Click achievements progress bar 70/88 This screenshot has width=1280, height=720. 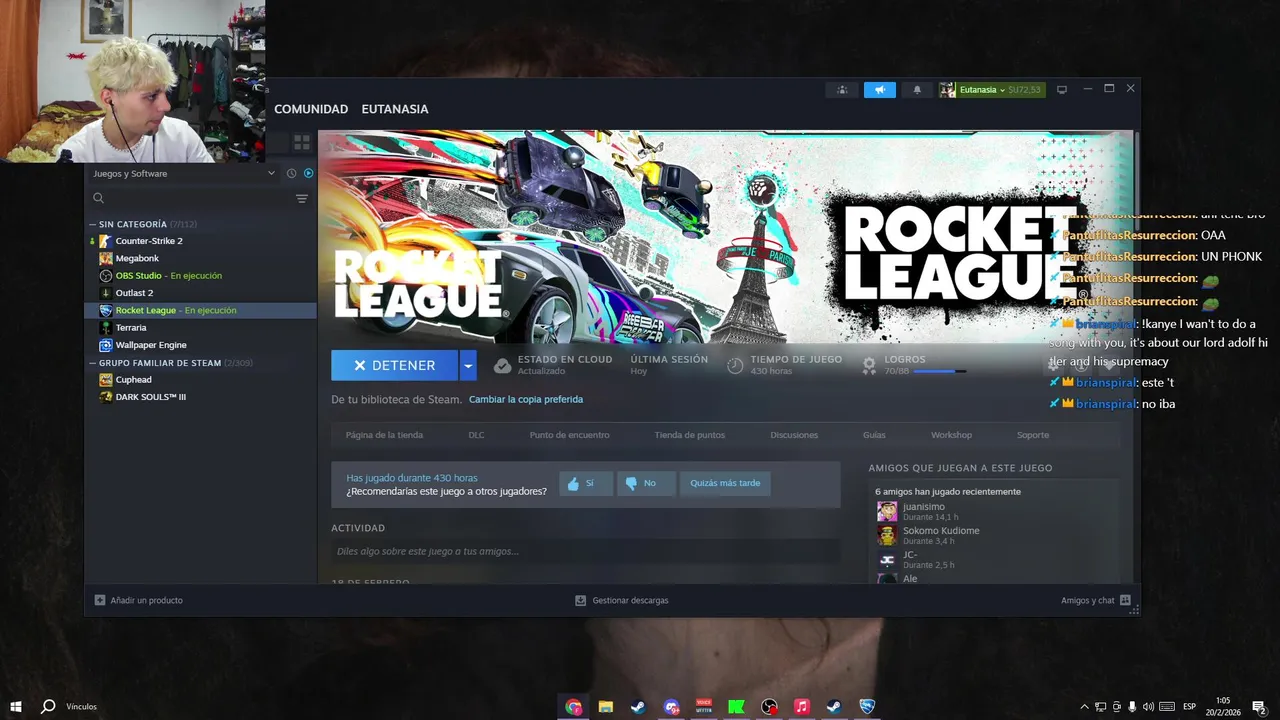(940, 371)
